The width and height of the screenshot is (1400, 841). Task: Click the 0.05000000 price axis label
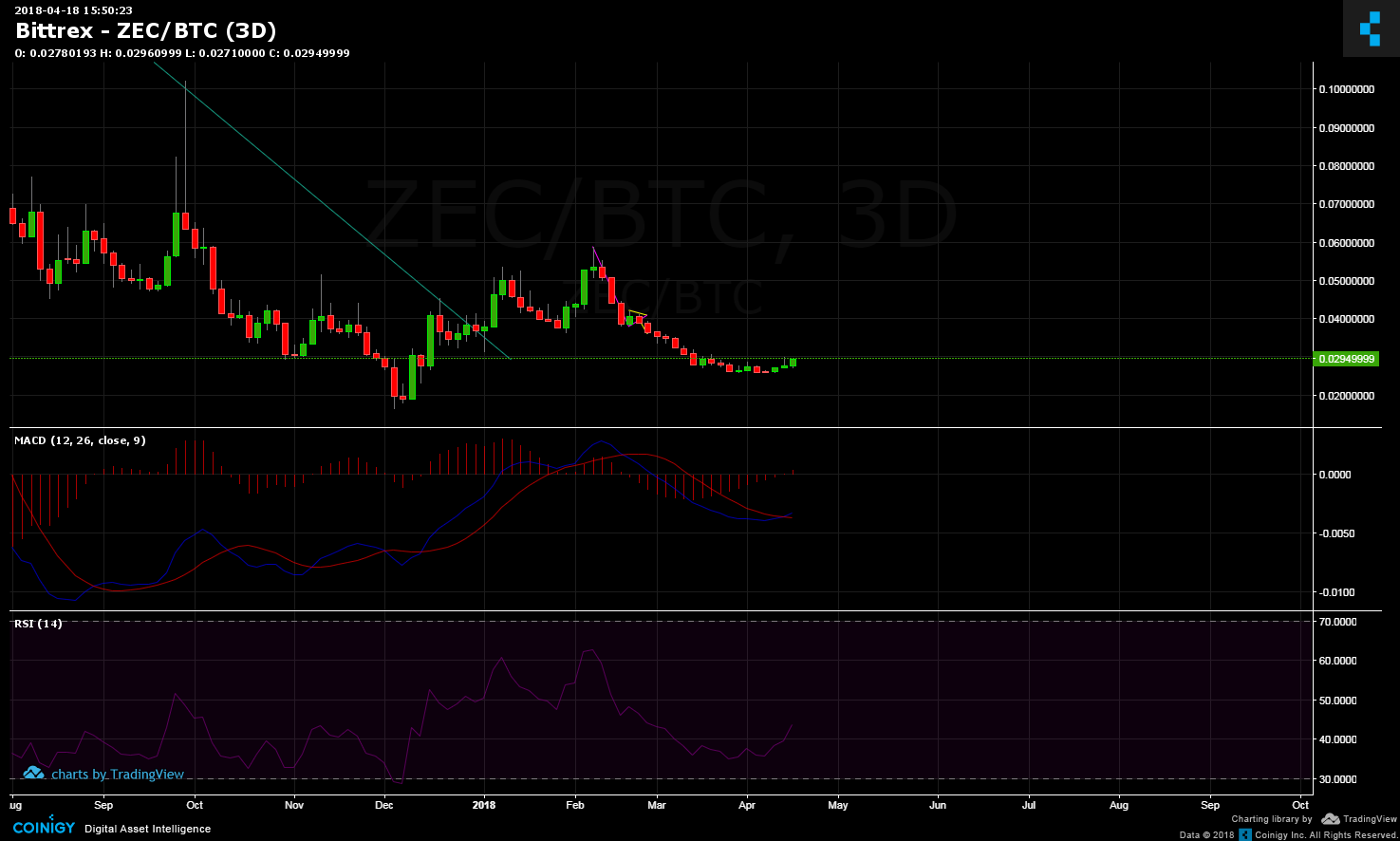point(1346,281)
